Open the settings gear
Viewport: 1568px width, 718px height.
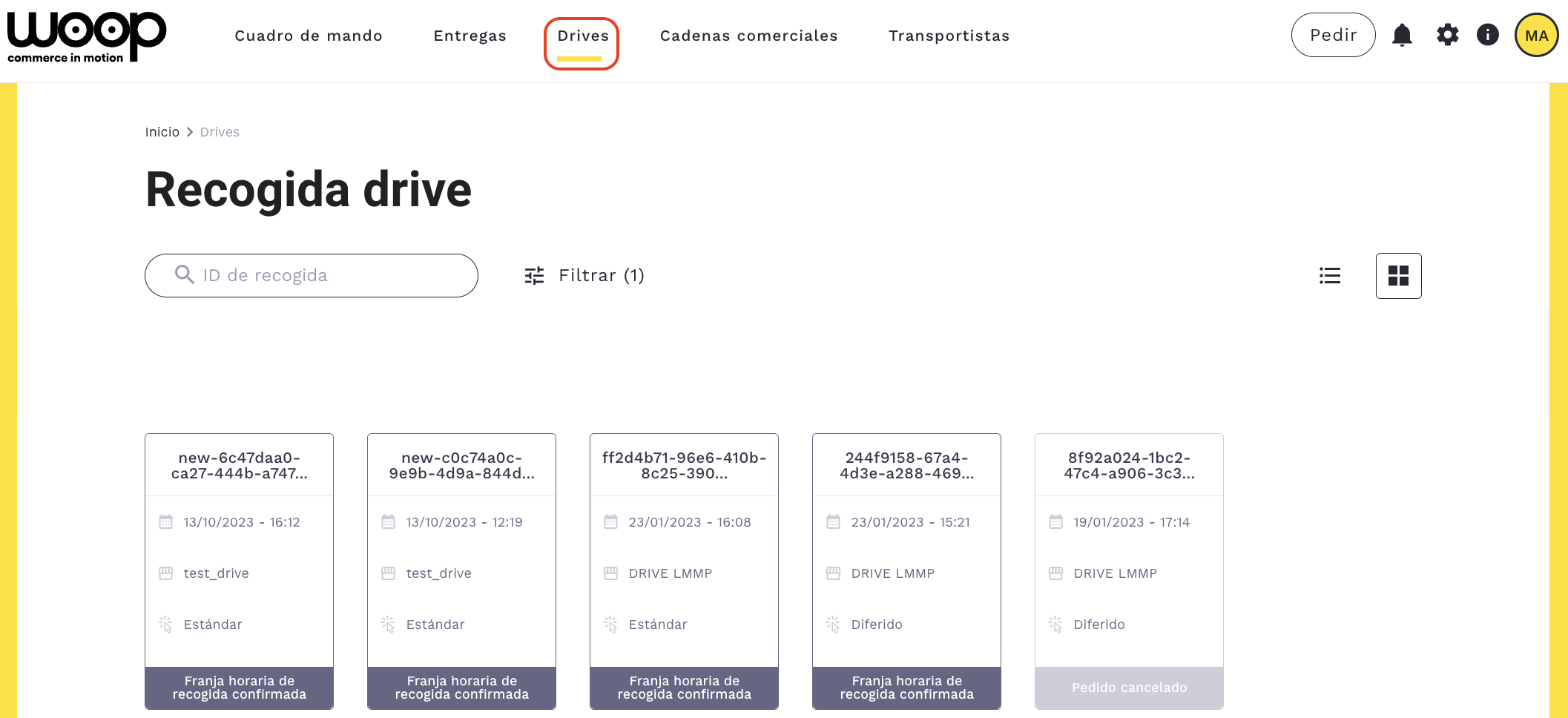(1447, 35)
